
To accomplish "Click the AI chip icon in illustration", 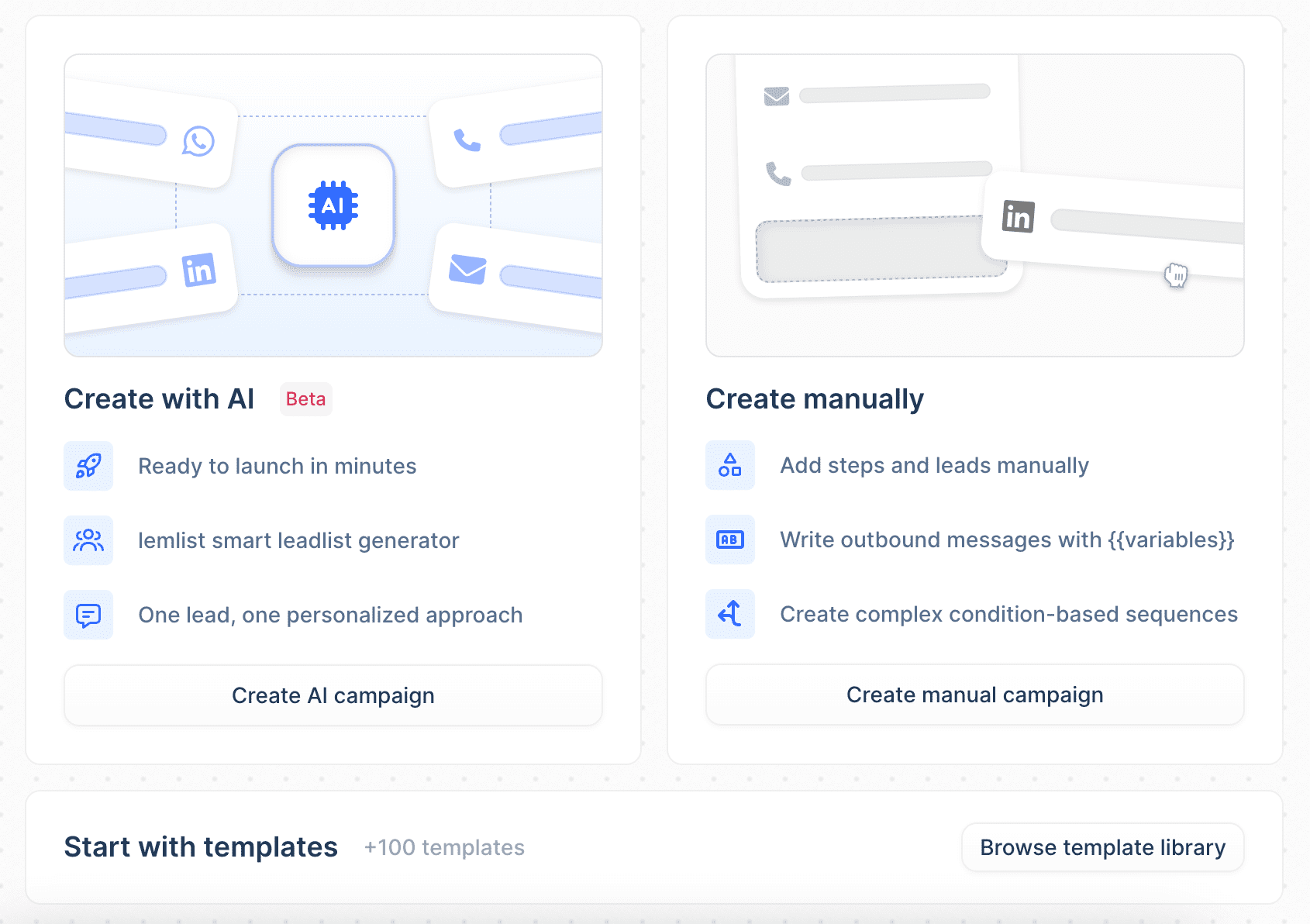I will click(x=333, y=205).
